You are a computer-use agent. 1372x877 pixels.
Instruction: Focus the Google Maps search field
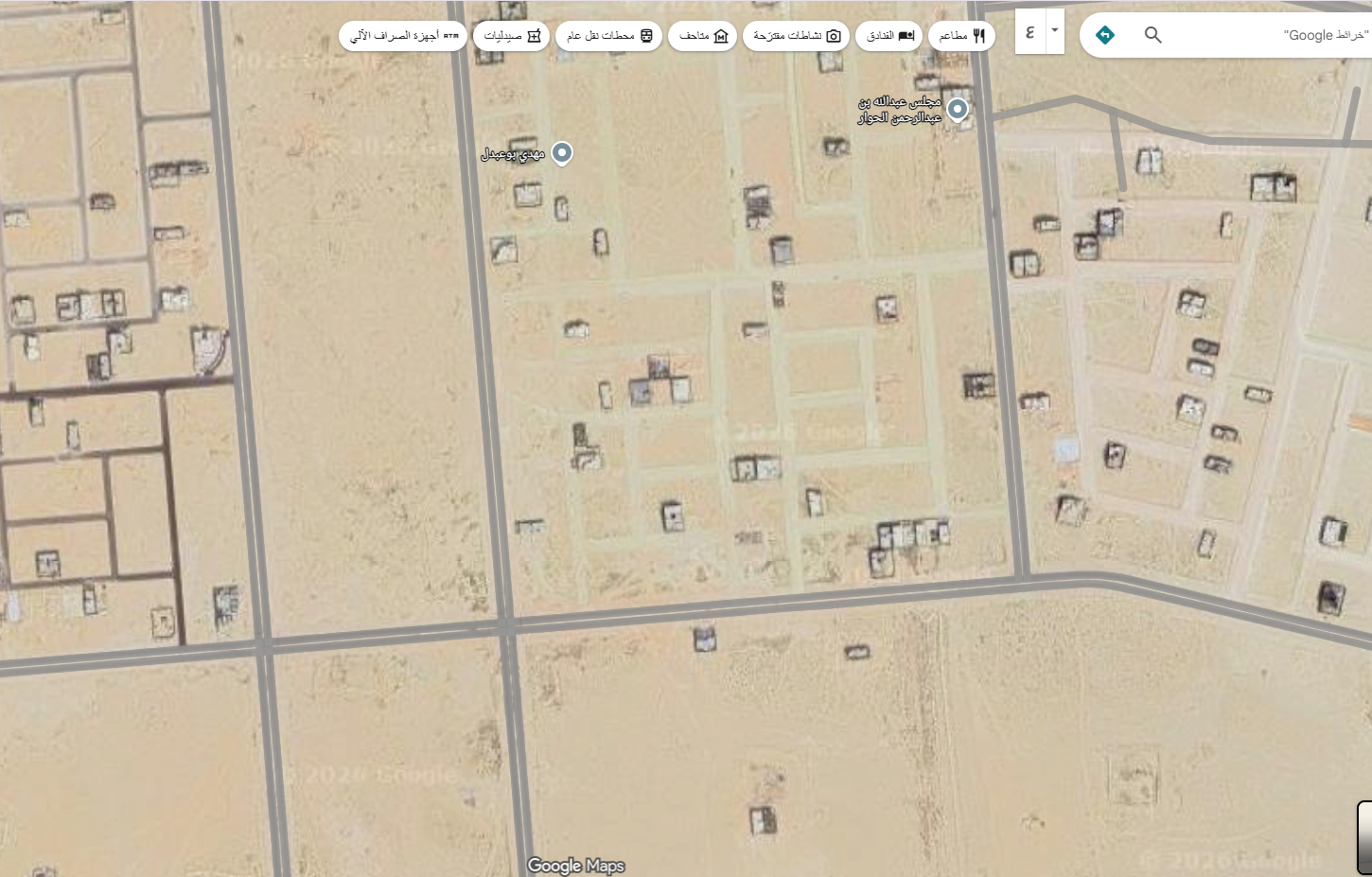(1268, 35)
